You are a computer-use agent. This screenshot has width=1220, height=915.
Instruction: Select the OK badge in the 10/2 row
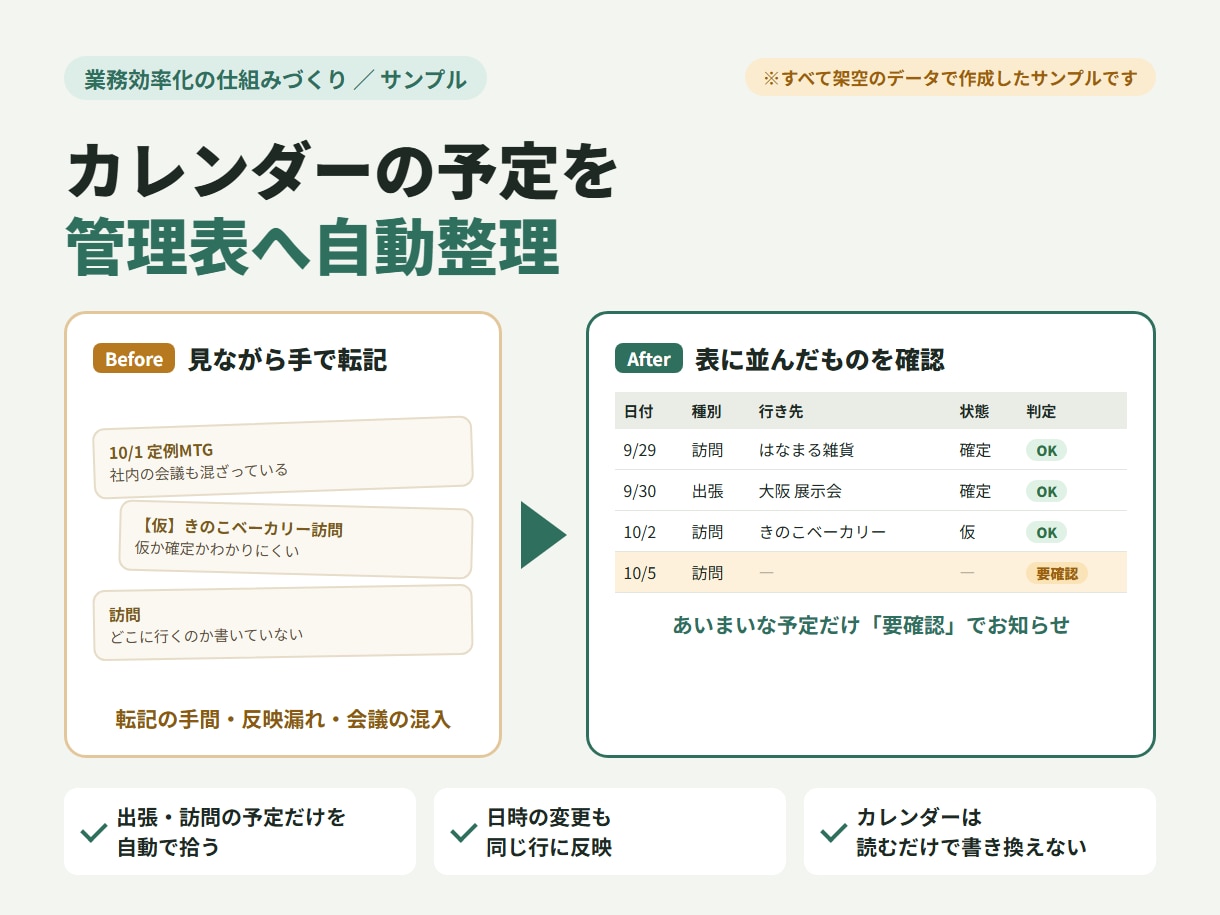coord(1046,532)
